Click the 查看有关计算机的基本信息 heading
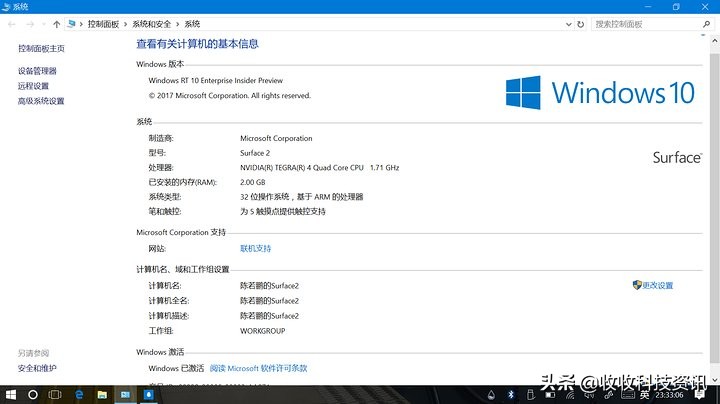The height and width of the screenshot is (404, 720). [x=197, y=44]
